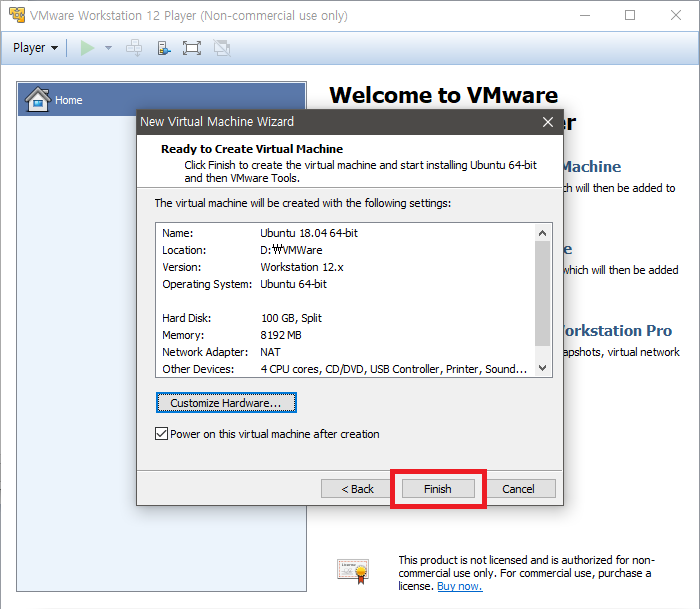
Task: Click the Back button
Action: (x=357, y=489)
